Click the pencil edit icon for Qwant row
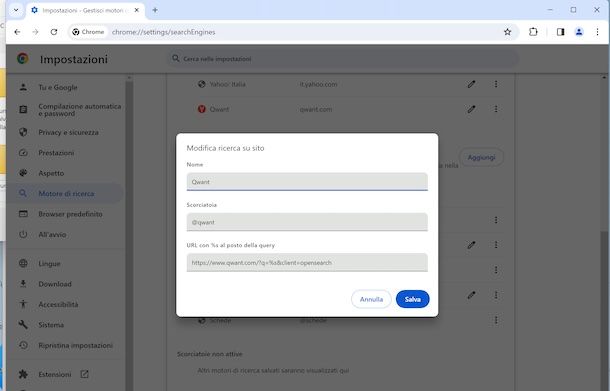This screenshot has width=610, height=391. pyautogui.click(x=471, y=109)
